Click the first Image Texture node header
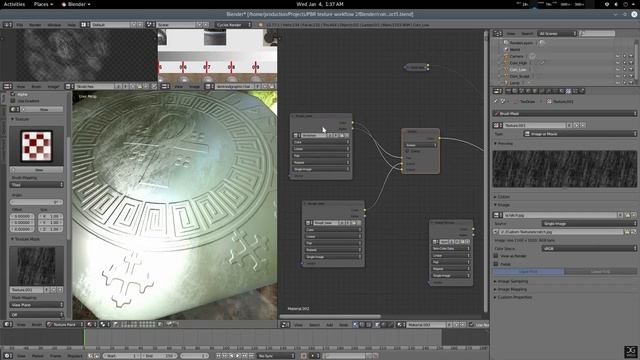Screen dimensions: 640x360 coord(321,116)
